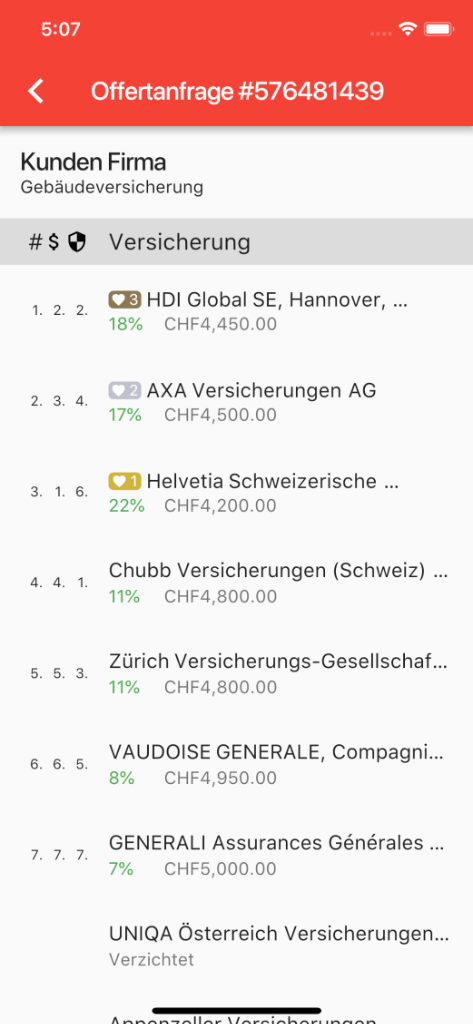Image resolution: width=473 pixels, height=1024 pixels.
Task: Tap the Wi-Fi status icon
Action: coord(409,29)
